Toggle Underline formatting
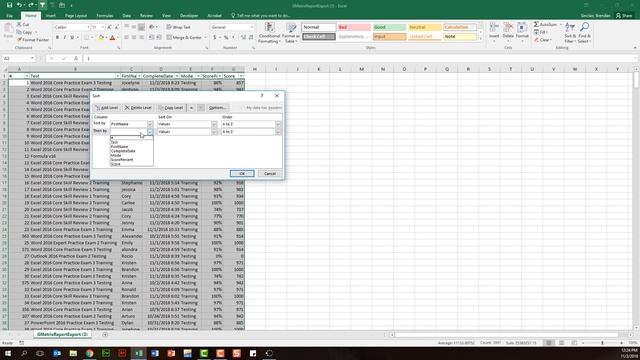Image resolution: width=640 pixels, height=360 pixels. 72,38
